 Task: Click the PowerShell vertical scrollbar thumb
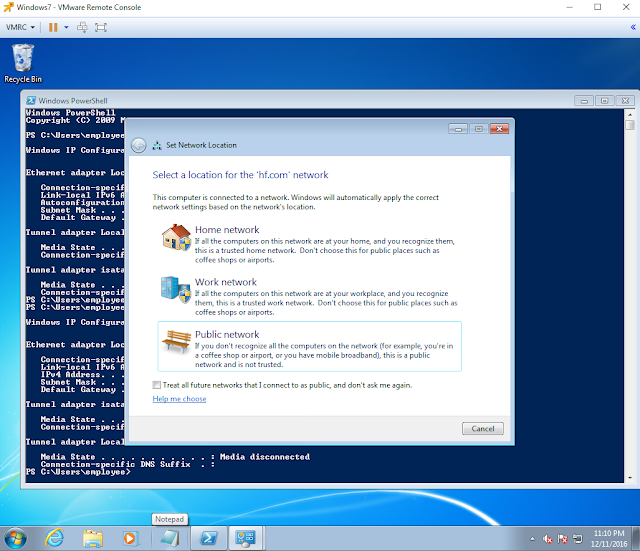pyautogui.click(x=630, y=125)
